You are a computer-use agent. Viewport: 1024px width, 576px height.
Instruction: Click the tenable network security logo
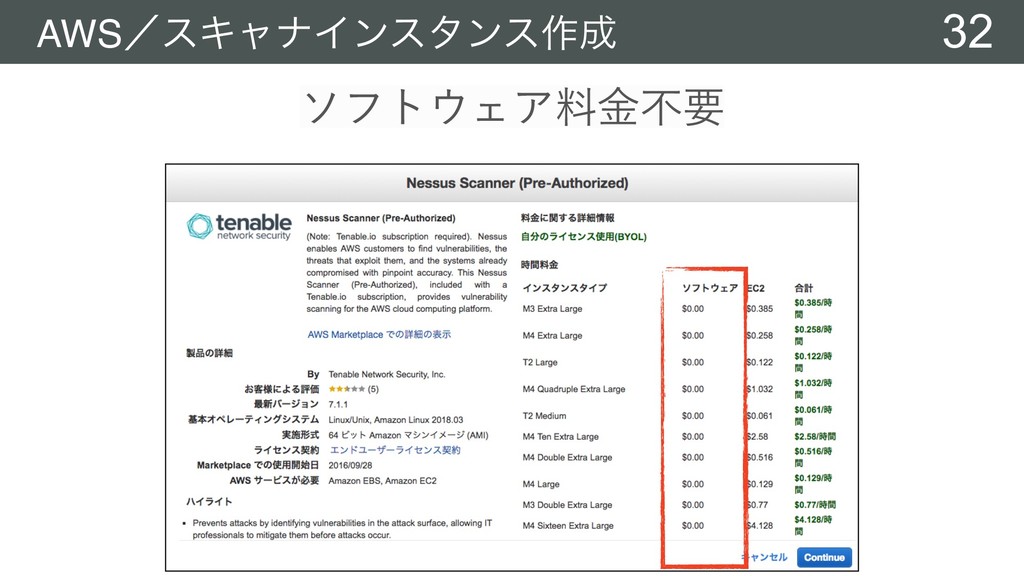(x=239, y=227)
